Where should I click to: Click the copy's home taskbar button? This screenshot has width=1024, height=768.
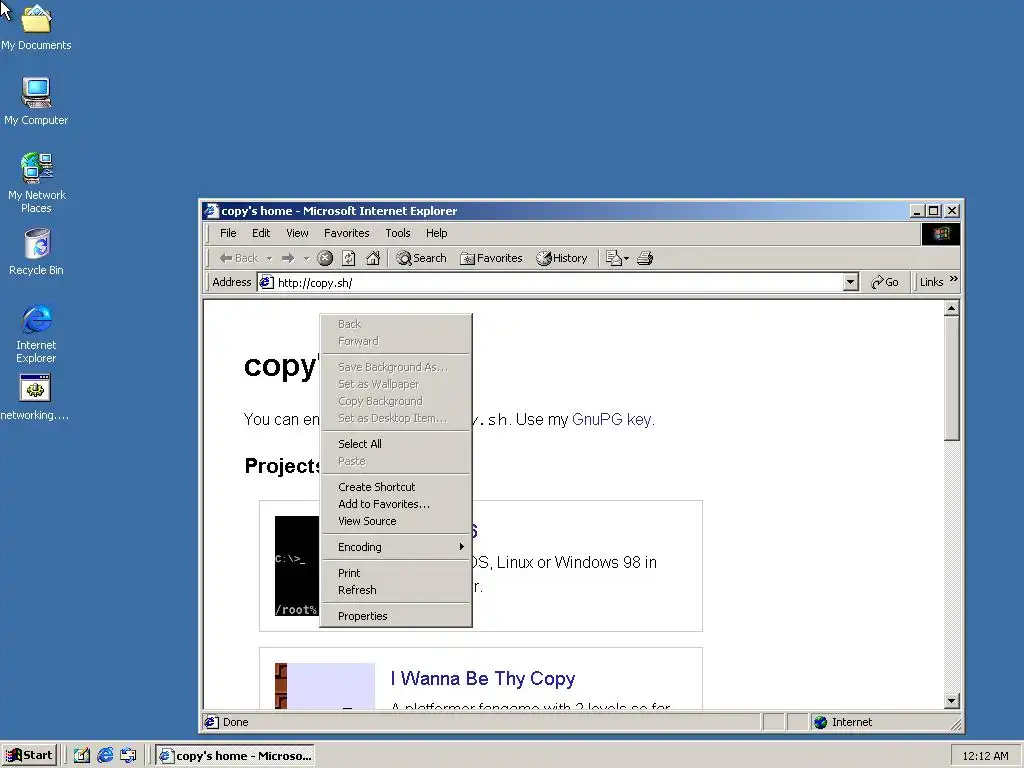[235, 756]
